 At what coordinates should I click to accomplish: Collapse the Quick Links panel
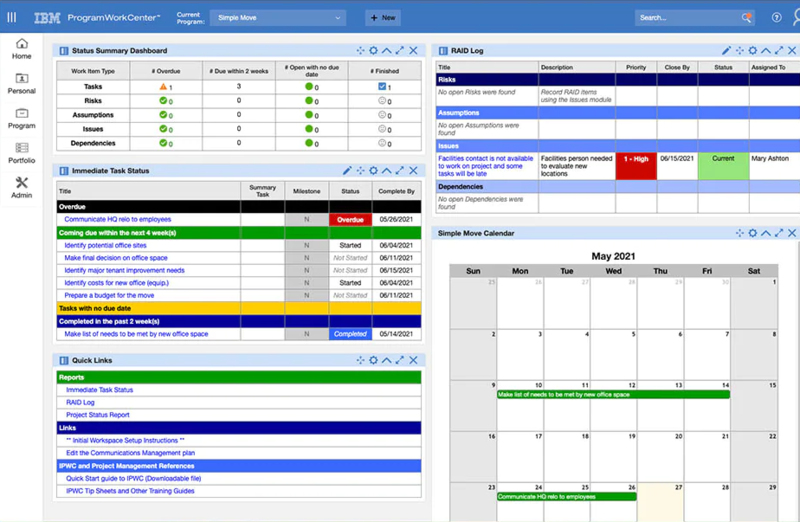click(x=386, y=360)
